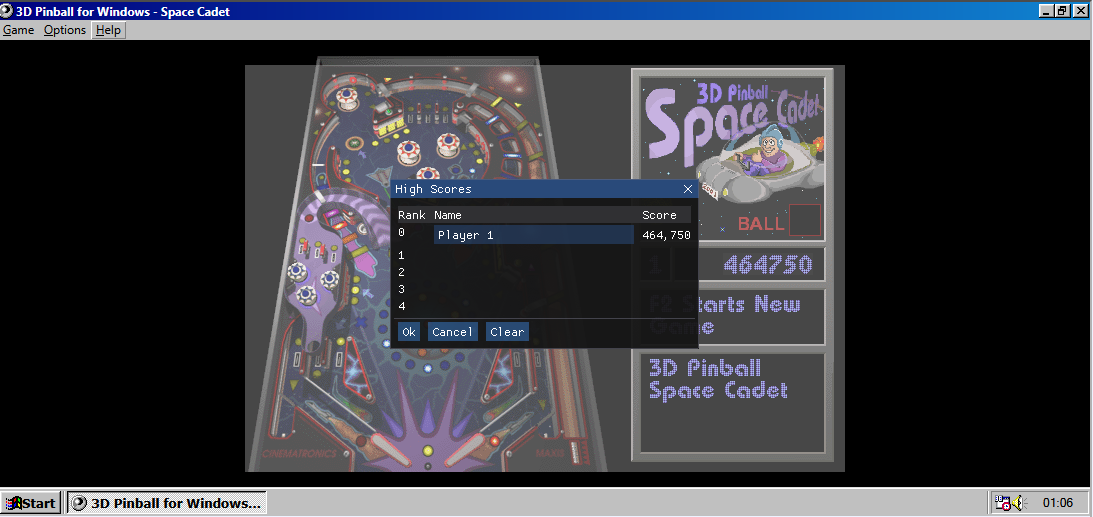Click Ok in High Scores dialog
This screenshot has height=517, width=1093.
pos(409,332)
